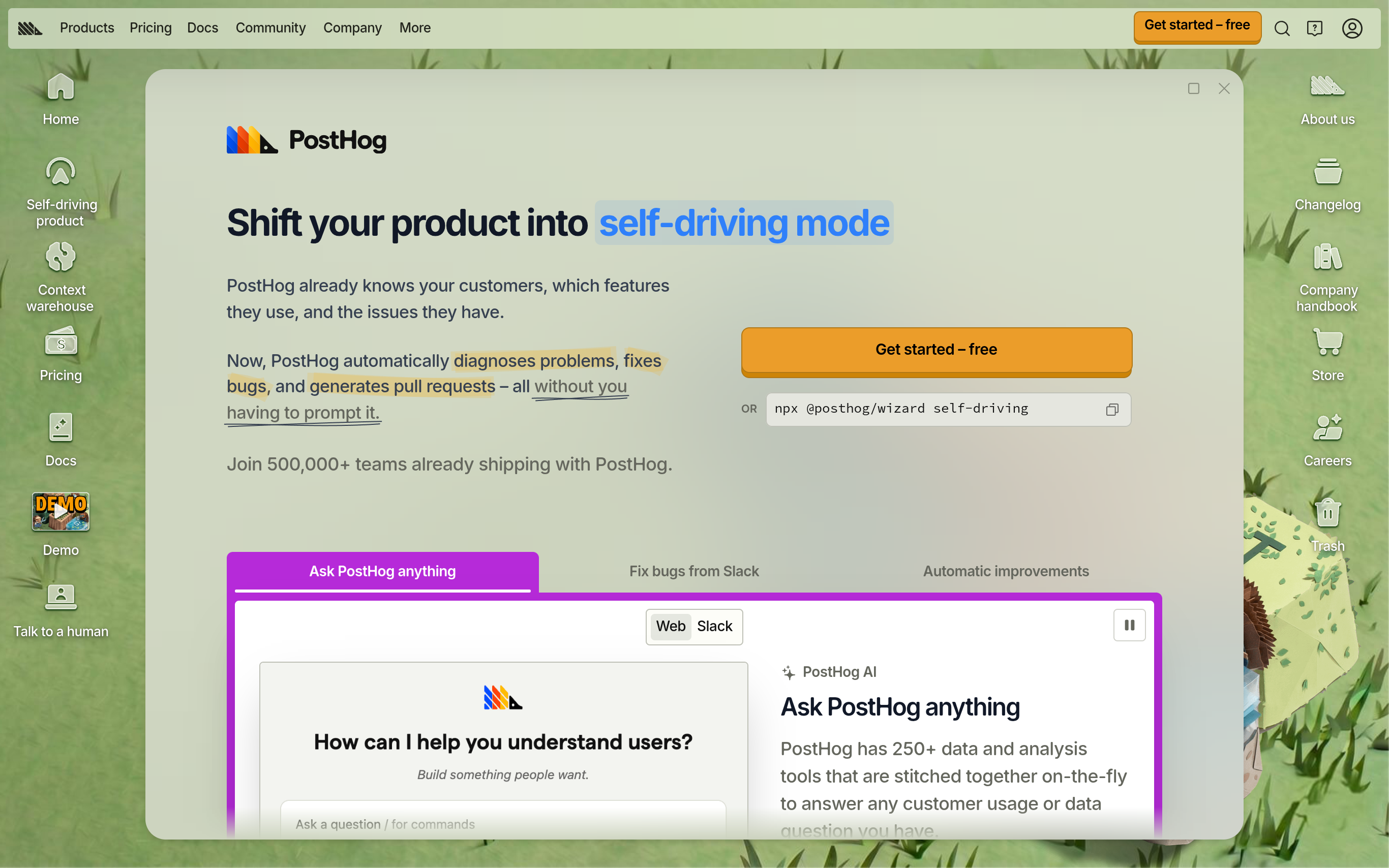Screen dimensions: 1389x868
Task: Expand the More menu
Action: coord(415,27)
